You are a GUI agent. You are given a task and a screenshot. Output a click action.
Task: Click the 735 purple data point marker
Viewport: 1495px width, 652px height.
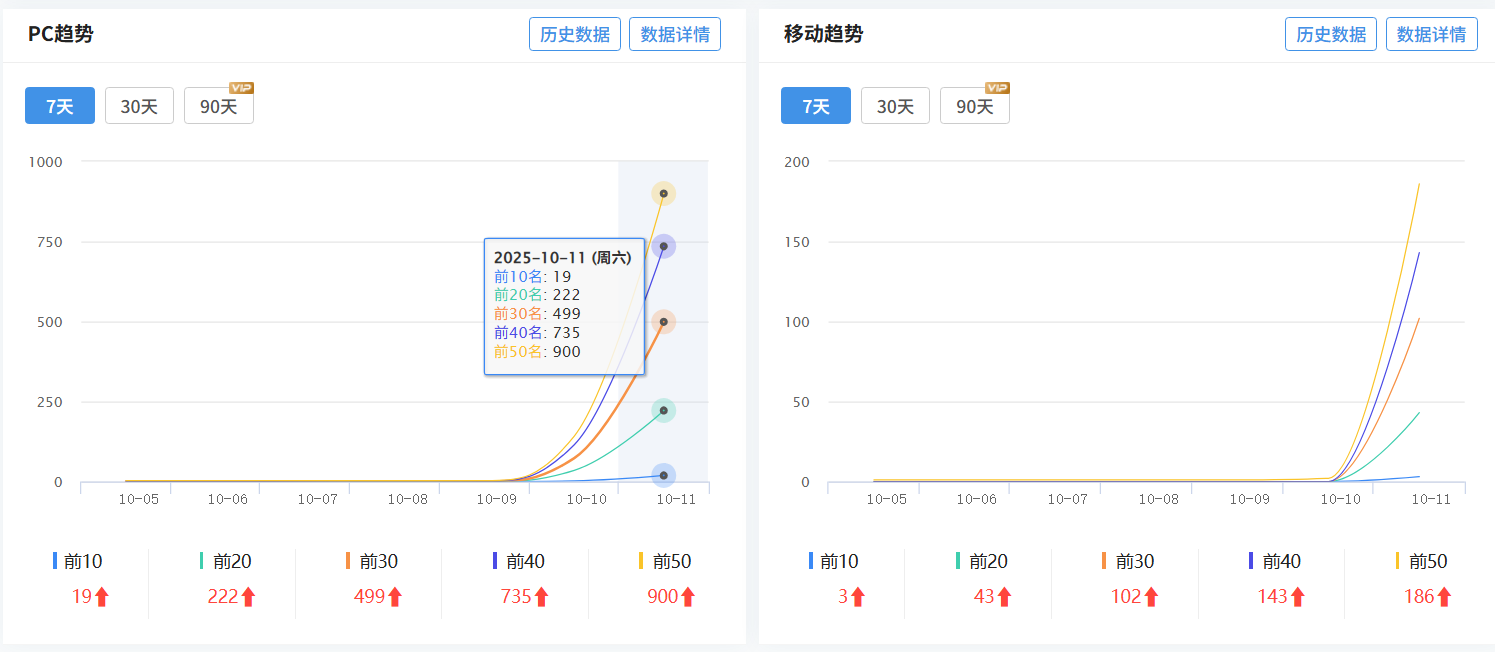pos(663,246)
